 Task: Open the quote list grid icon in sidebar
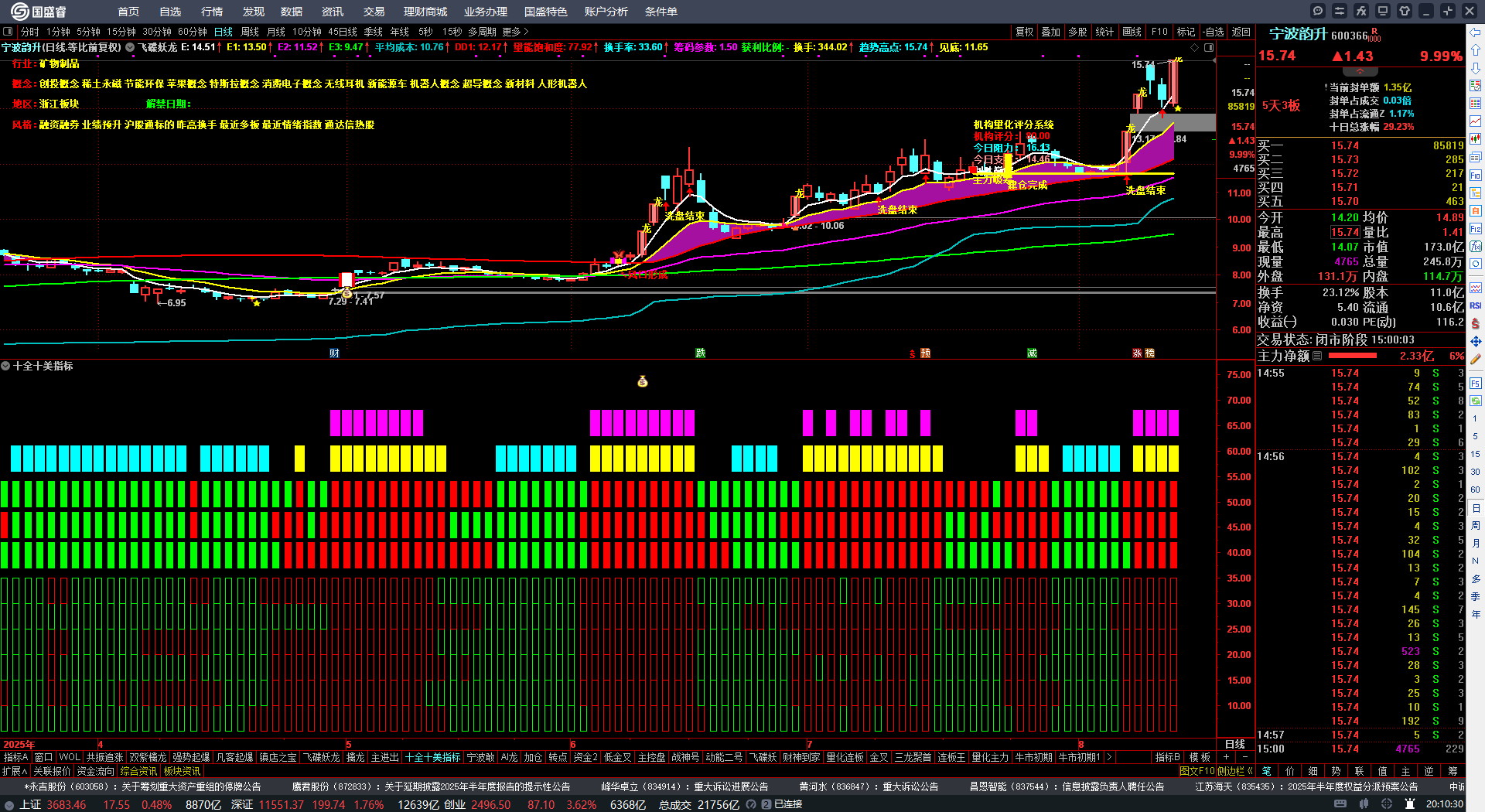pyautogui.click(x=1476, y=104)
